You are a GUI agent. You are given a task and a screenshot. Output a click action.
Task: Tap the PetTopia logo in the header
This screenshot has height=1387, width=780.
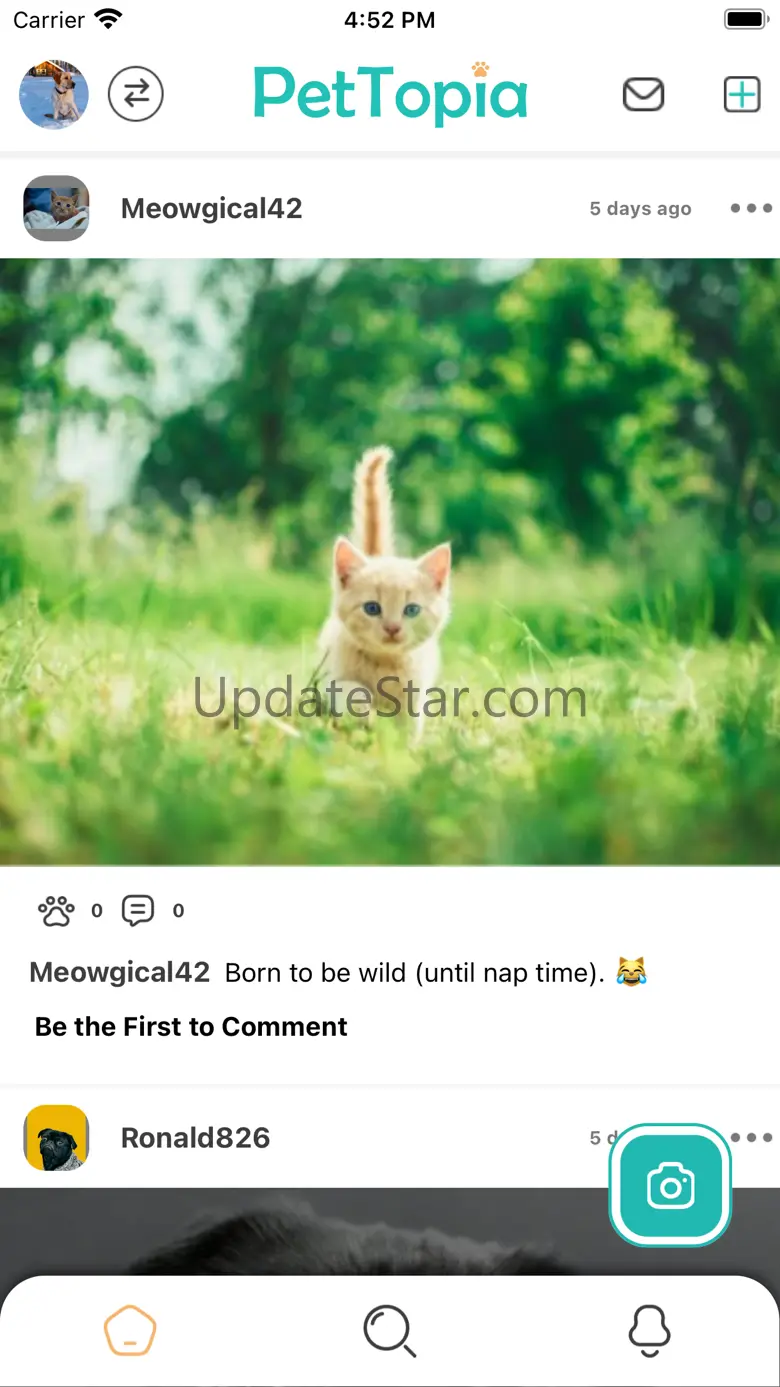(x=390, y=94)
